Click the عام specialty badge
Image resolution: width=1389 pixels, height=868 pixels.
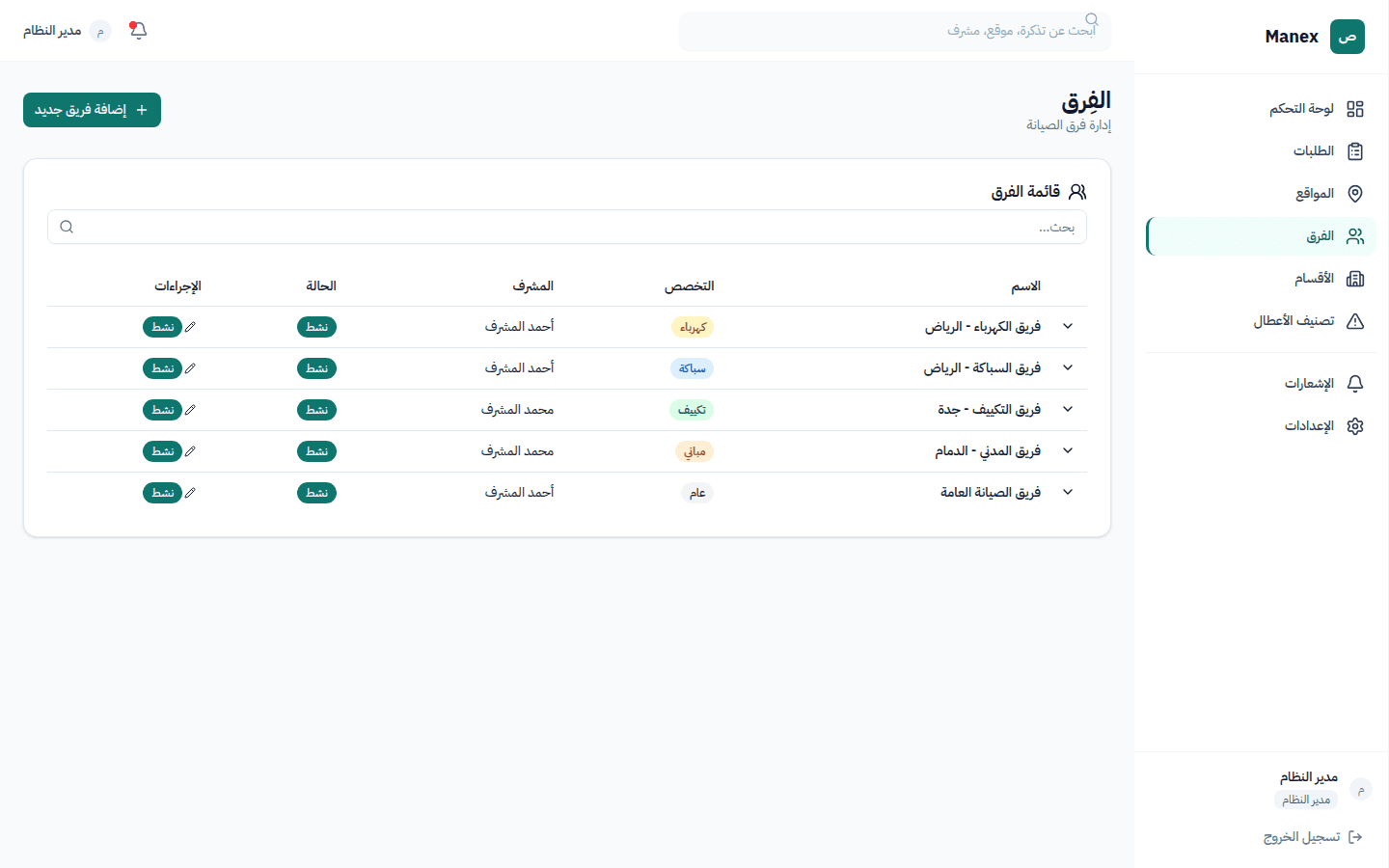[697, 493]
